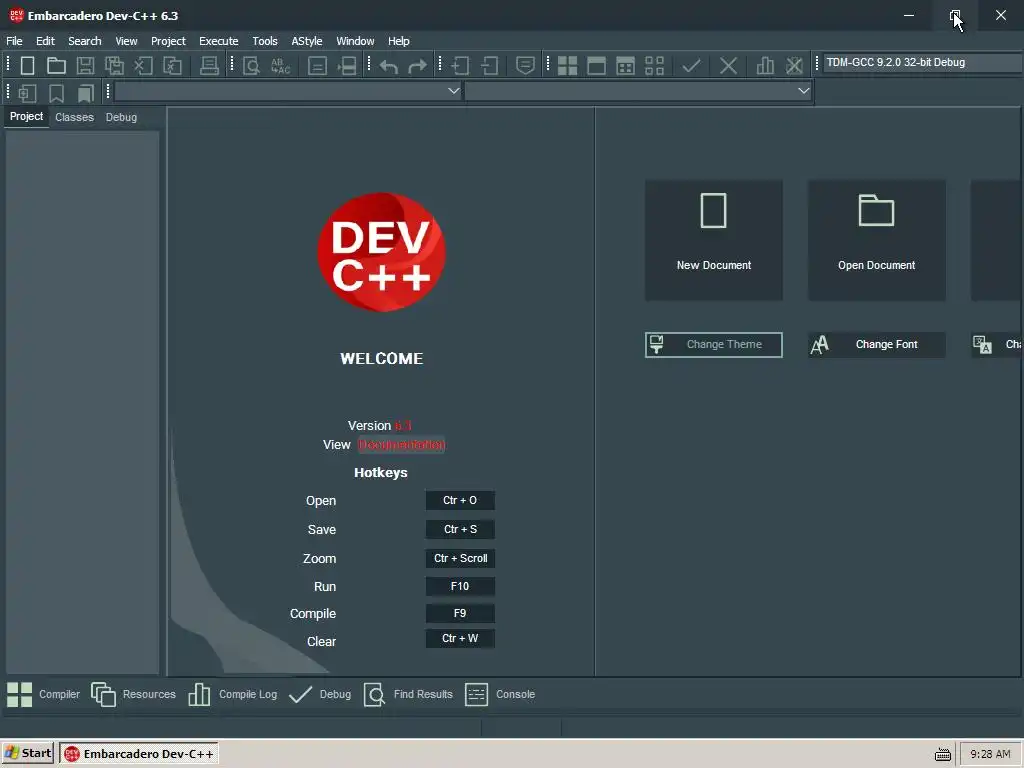
Task: Click the 'Ctr + O' hotkey label
Action: pyautogui.click(x=460, y=500)
